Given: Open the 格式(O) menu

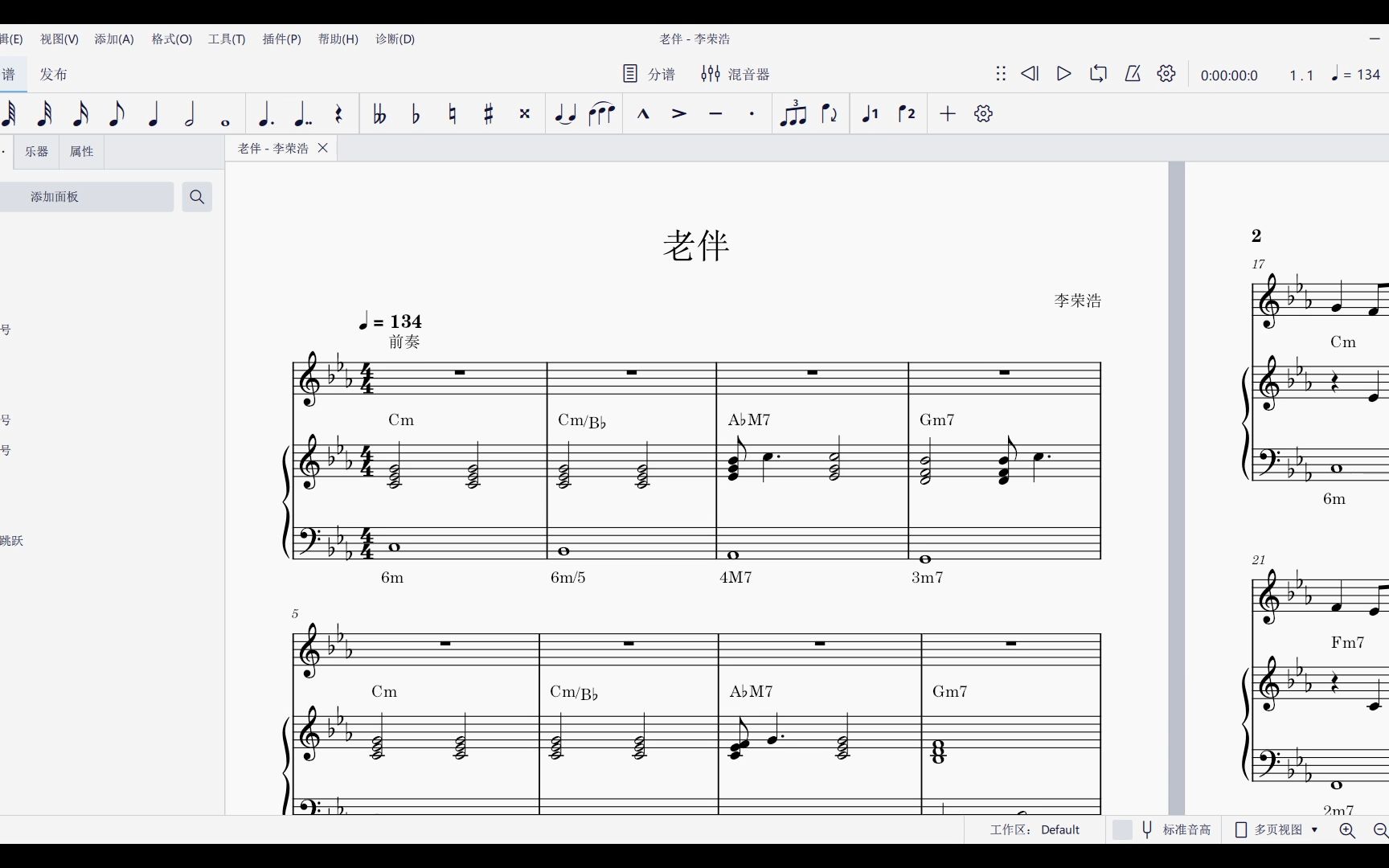Looking at the screenshot, I should point(172,39).
